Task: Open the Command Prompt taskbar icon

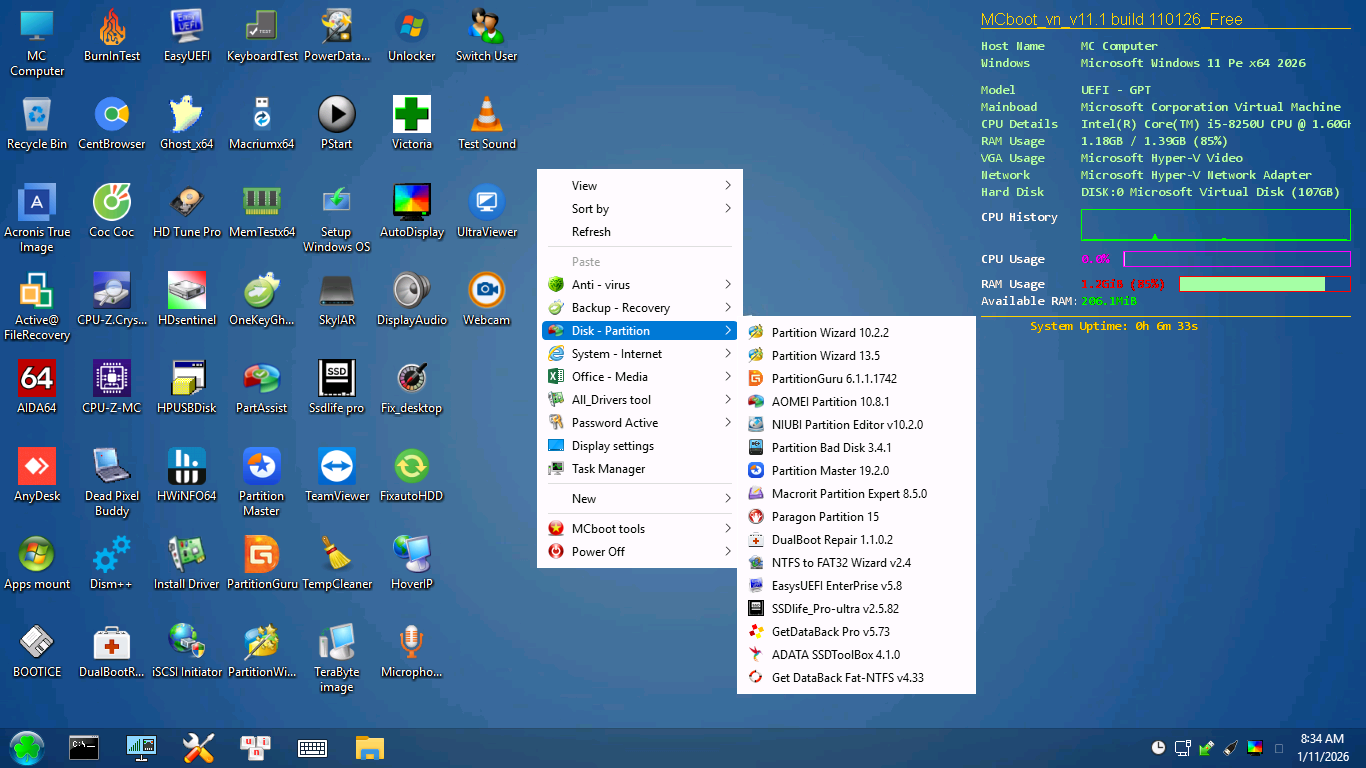Action: (84, 747)
